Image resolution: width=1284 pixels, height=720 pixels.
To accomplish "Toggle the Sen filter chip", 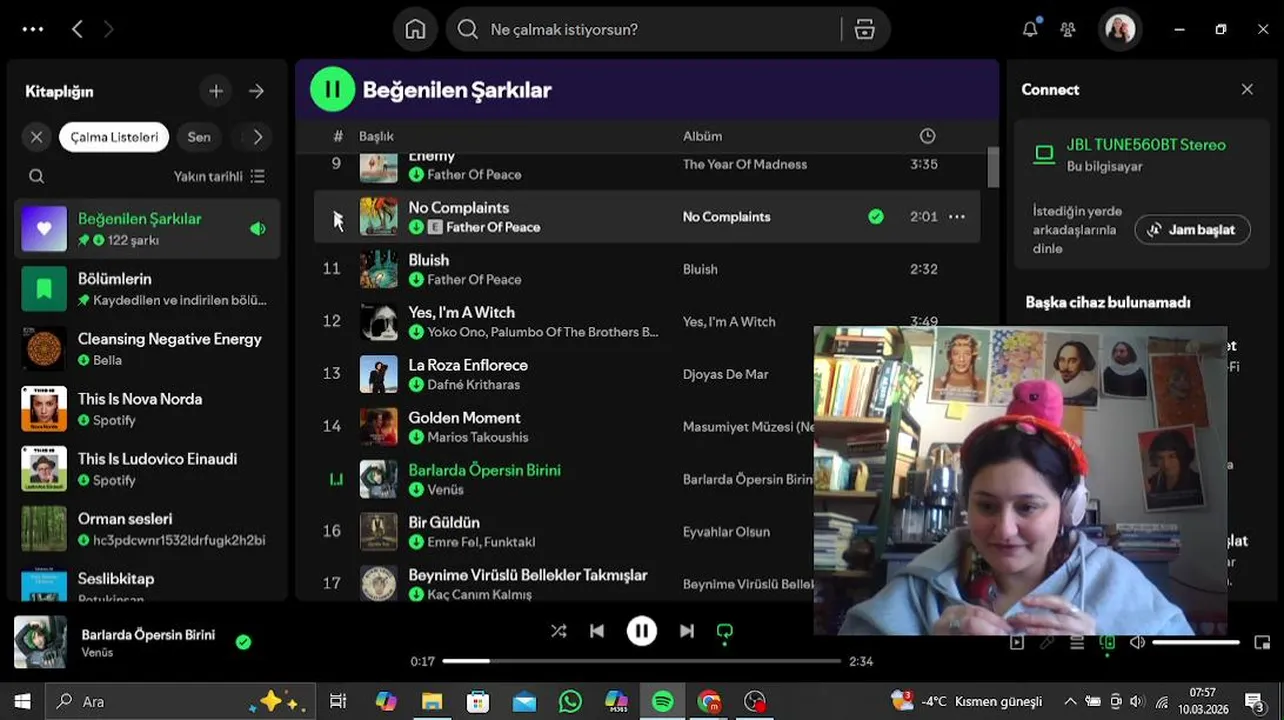I will pyautogui.click(x=199, y=137).
